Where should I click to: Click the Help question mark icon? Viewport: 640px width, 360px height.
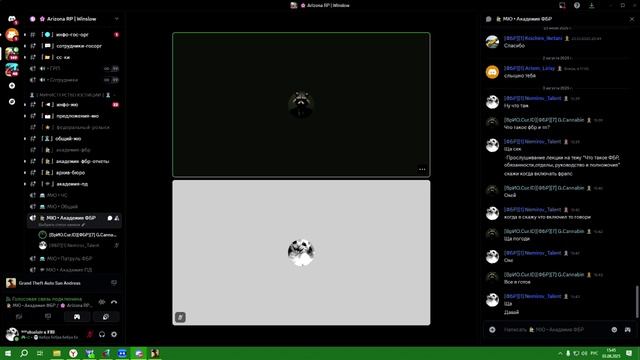(x=577, y=5)
